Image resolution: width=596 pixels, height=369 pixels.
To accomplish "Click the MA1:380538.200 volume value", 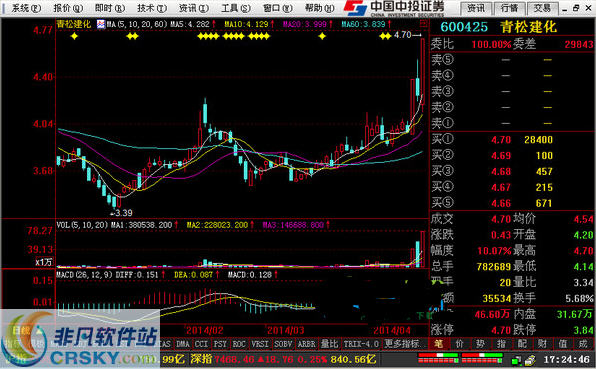I will pyautogui.click(x=142, y=225).
